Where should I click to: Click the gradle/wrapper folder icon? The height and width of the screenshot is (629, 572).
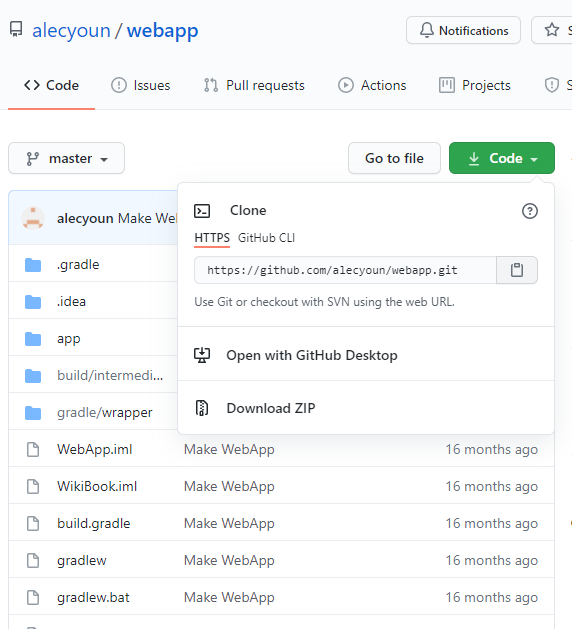pyautogui.click(x=33, y=413)
